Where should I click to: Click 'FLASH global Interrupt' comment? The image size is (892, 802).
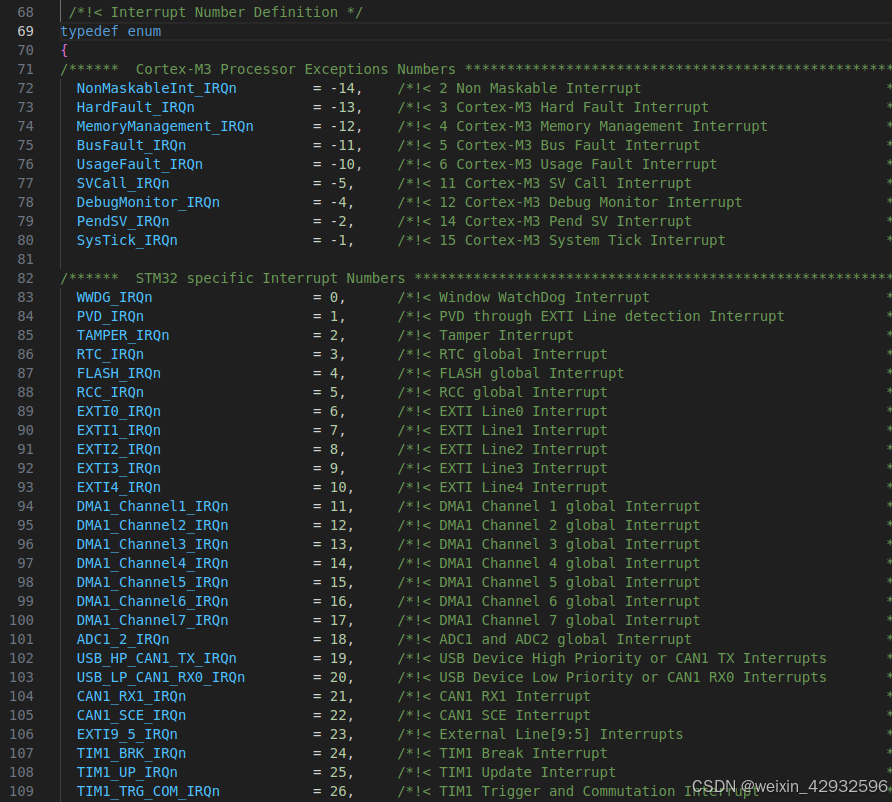(x=531, y=373)
